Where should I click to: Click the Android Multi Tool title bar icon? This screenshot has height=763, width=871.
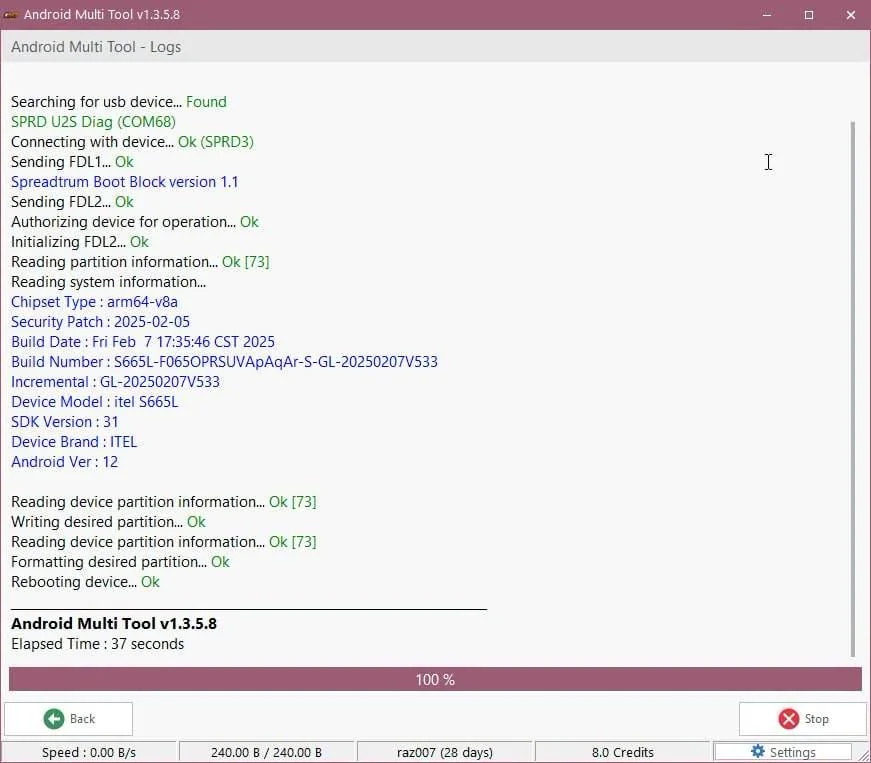point(11,14)
